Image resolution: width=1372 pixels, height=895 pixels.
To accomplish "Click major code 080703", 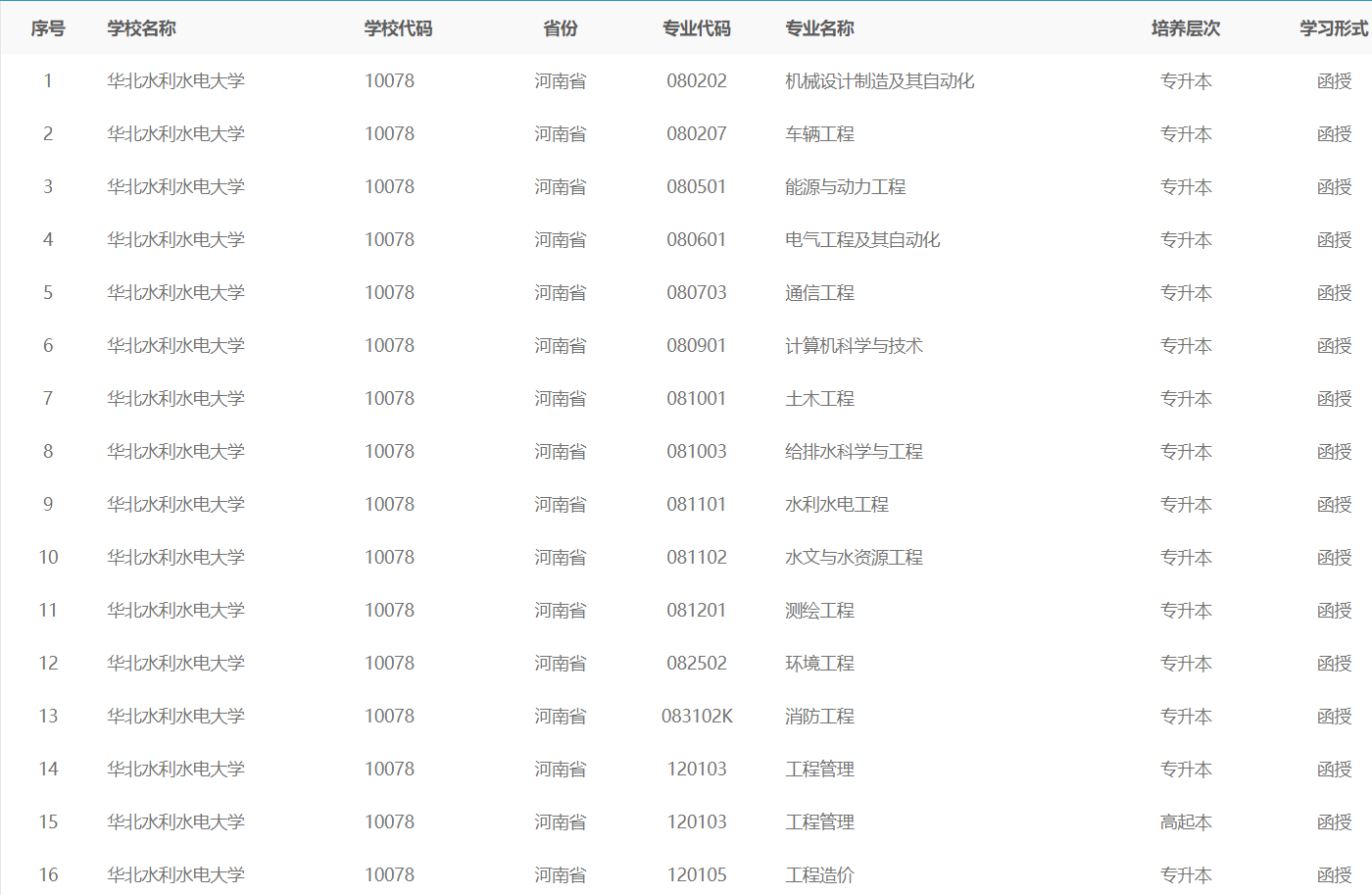I will coord(697,293).
